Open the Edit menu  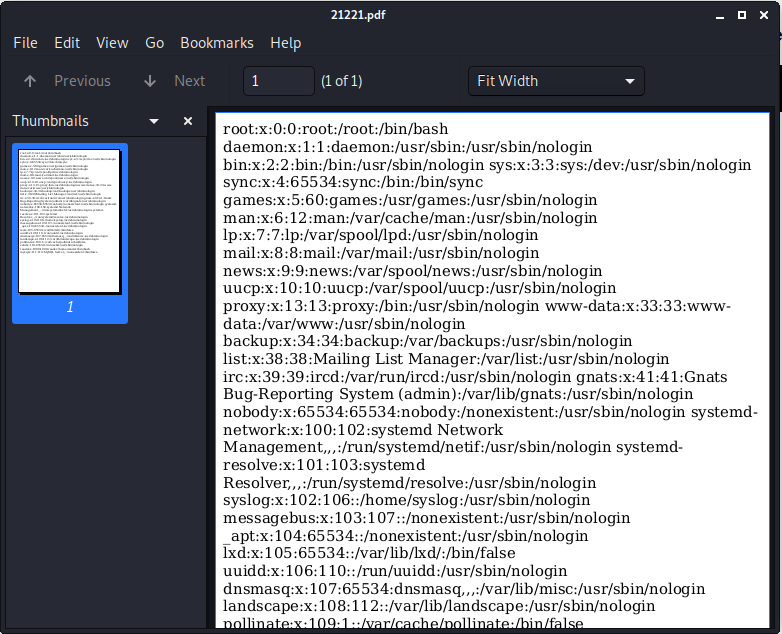tap(67, 43)
